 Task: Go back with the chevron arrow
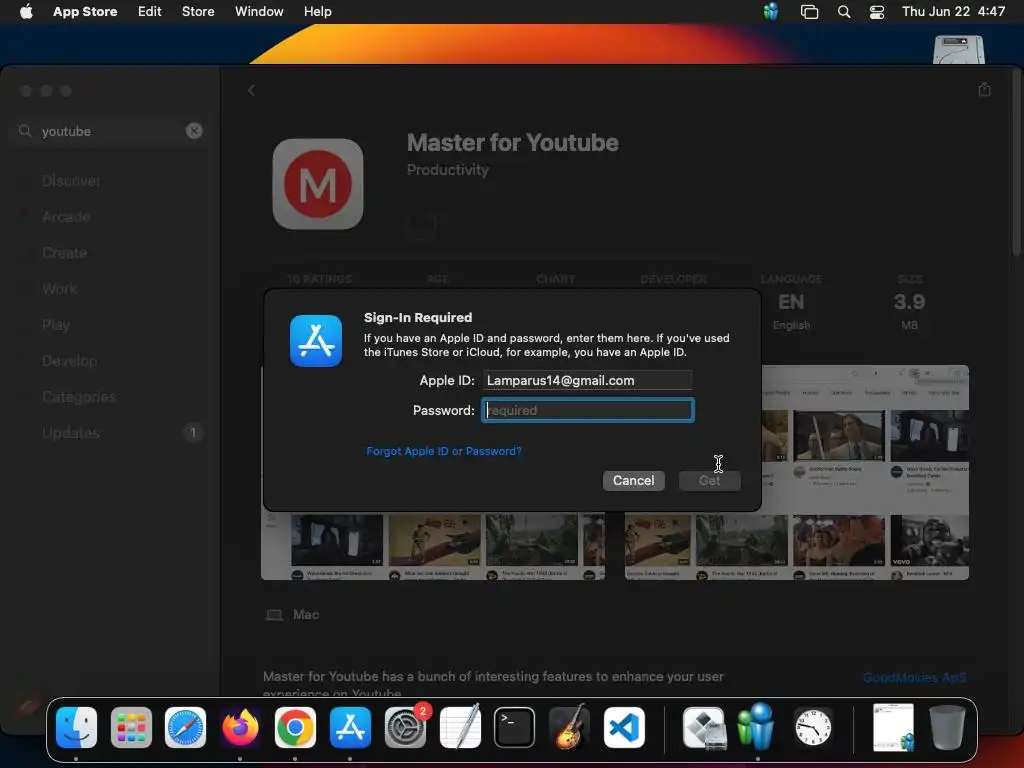pyautogui.click(x=251, y=91)
